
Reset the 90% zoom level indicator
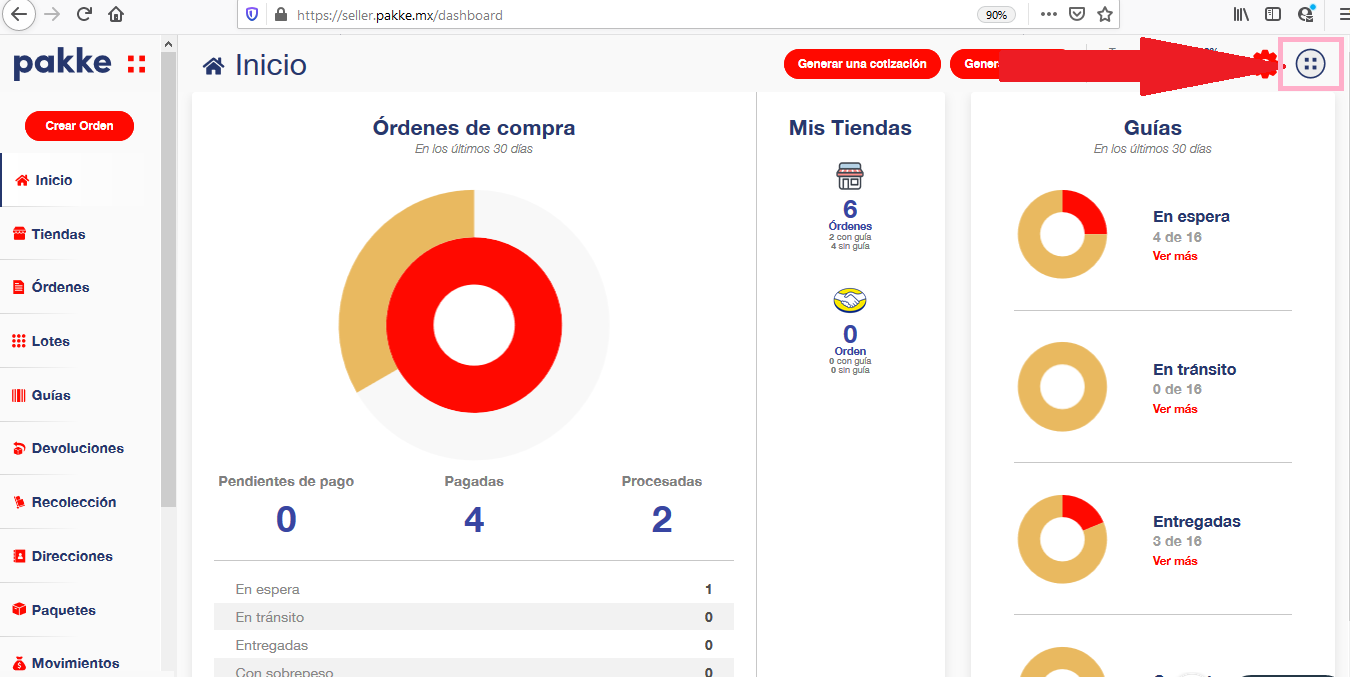pos(996,15)
